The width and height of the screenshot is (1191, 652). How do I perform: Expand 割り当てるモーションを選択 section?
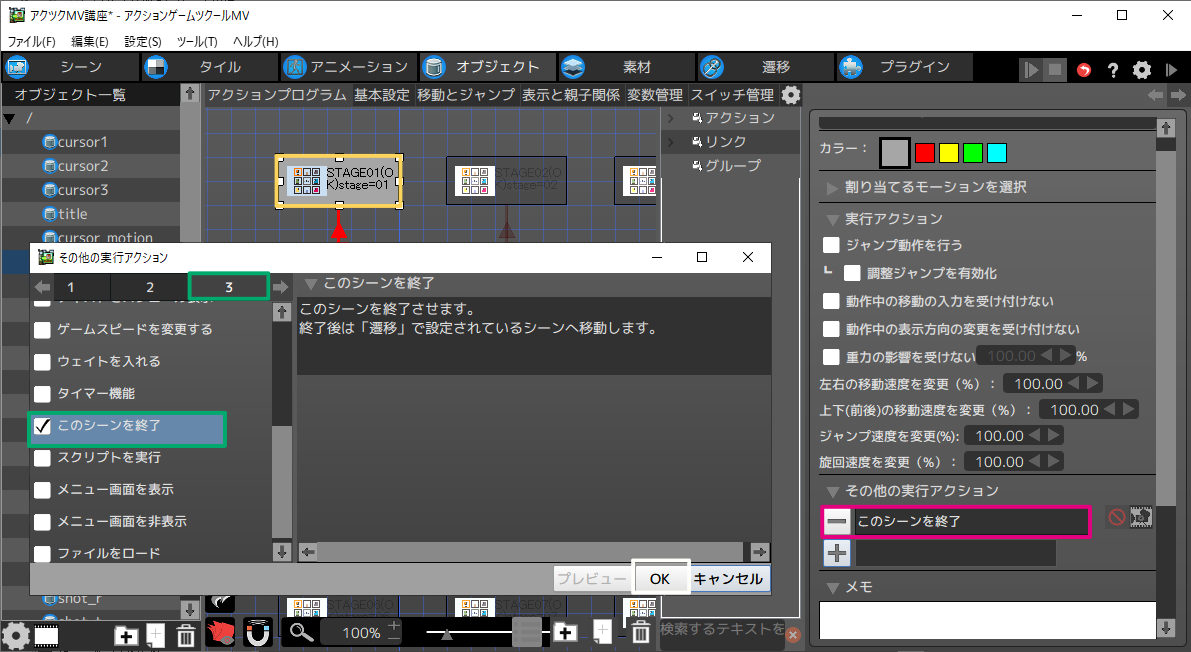pyautogui.click(x=833, y=187)
